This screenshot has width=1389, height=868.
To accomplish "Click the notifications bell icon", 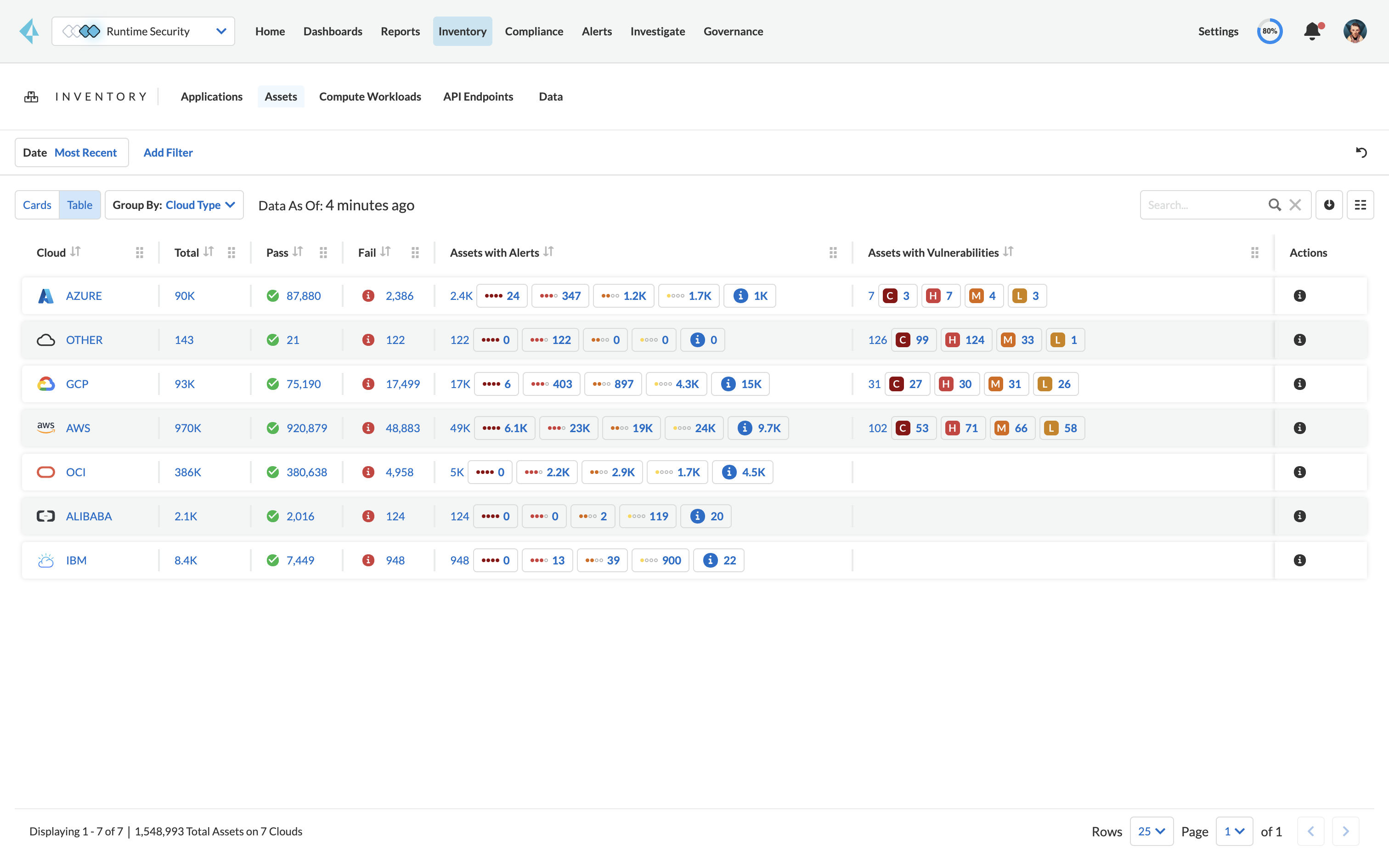I will pyautogui.click(x=1312, y=31).
